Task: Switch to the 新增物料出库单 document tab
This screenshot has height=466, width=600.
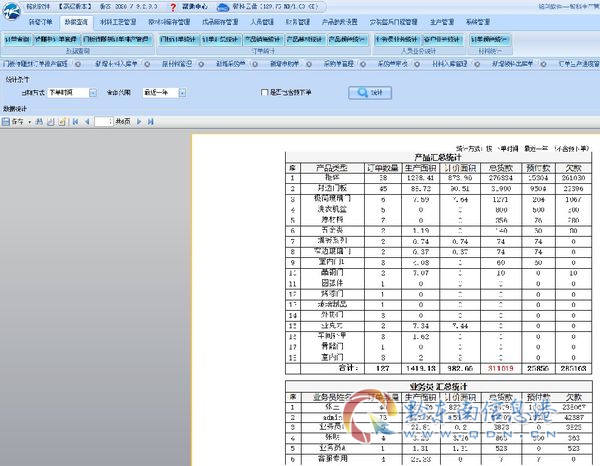Action: tap(512, 64)
